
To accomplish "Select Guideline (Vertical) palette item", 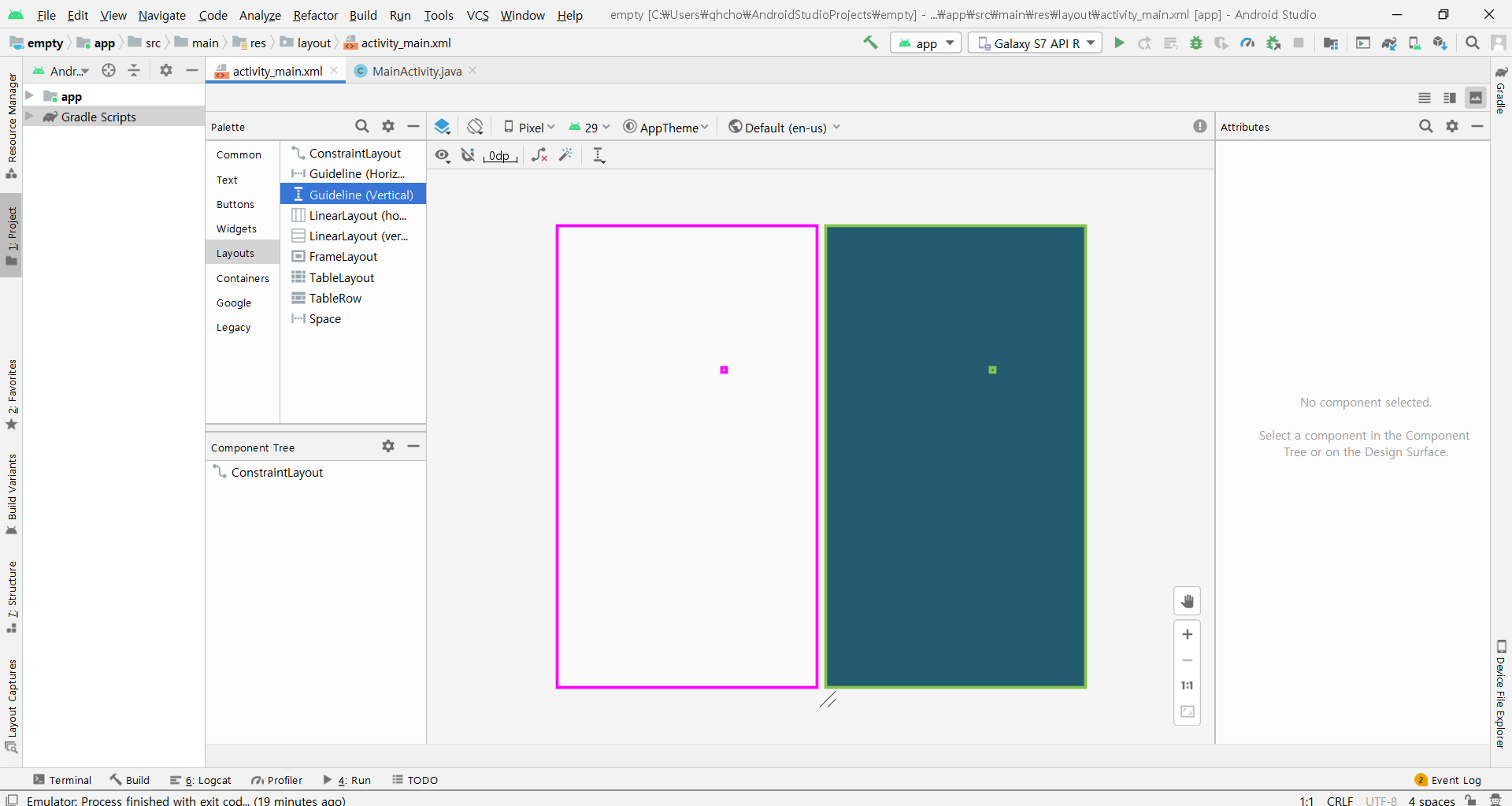I will click(x=353, y=194).
